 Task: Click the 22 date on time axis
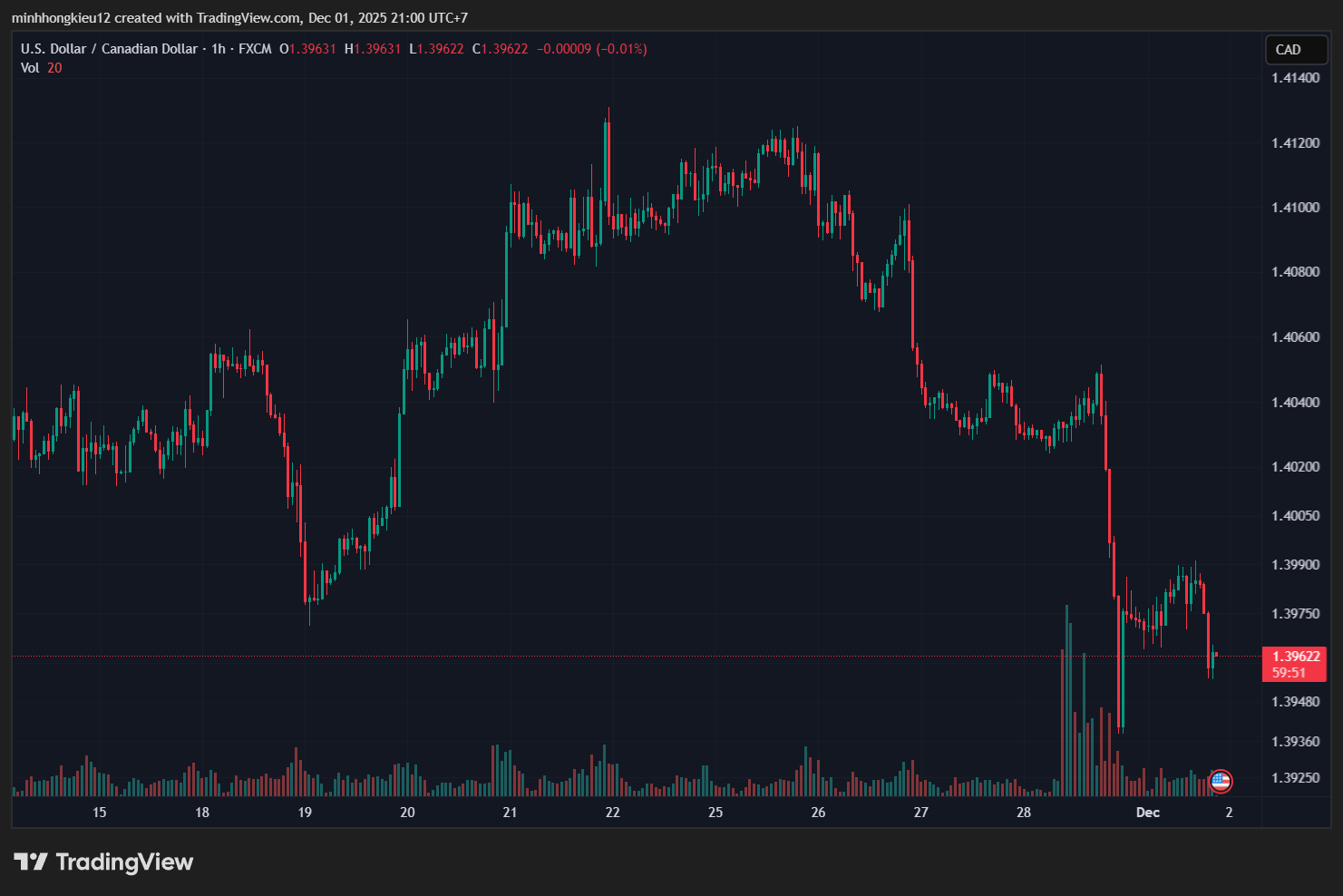pyautogui.click(x=613, y=813)
